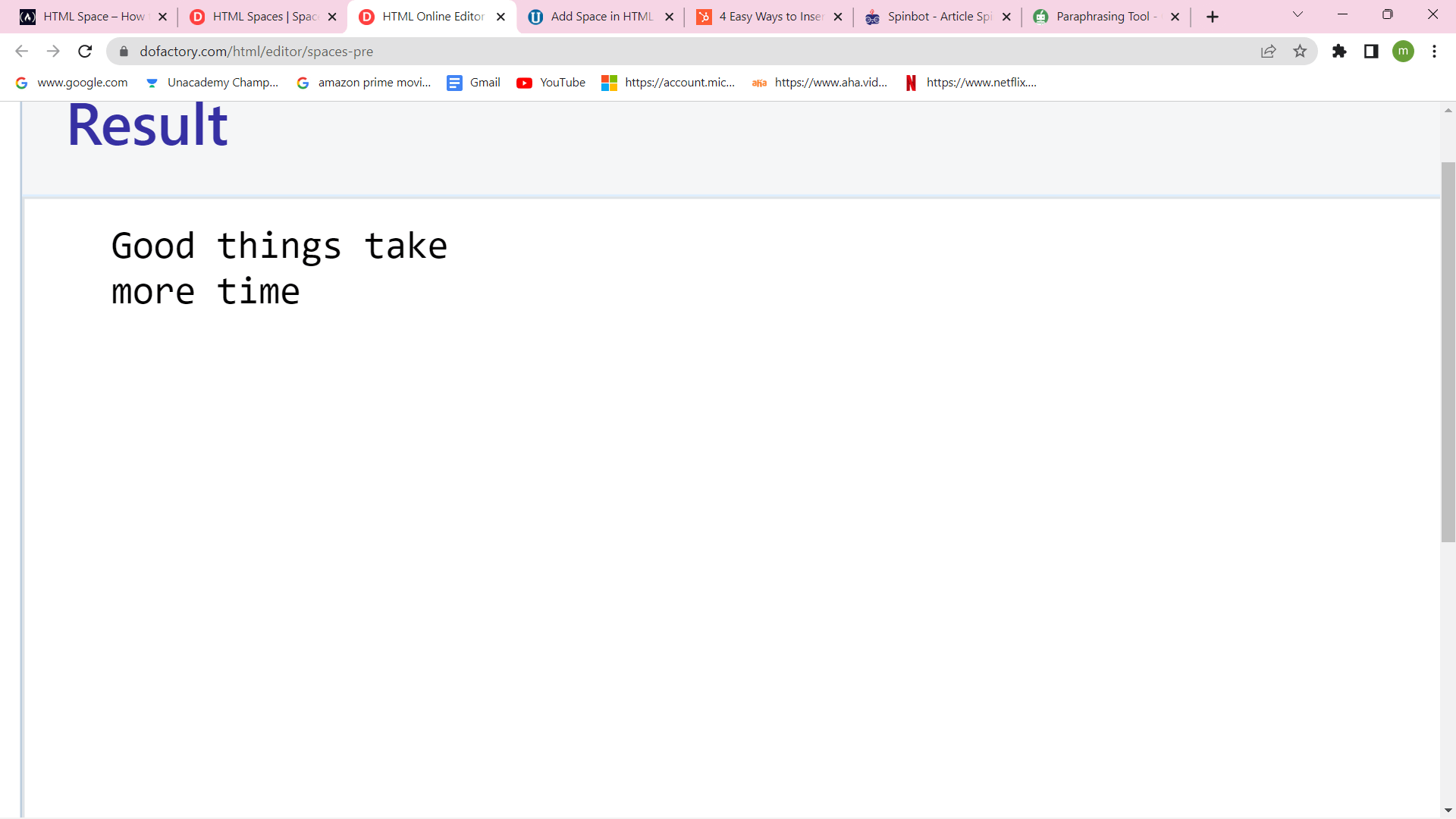Expand the browser tab list dropdown
The width and height of the screenshot is (1456, 819).
click(1297, 15)
